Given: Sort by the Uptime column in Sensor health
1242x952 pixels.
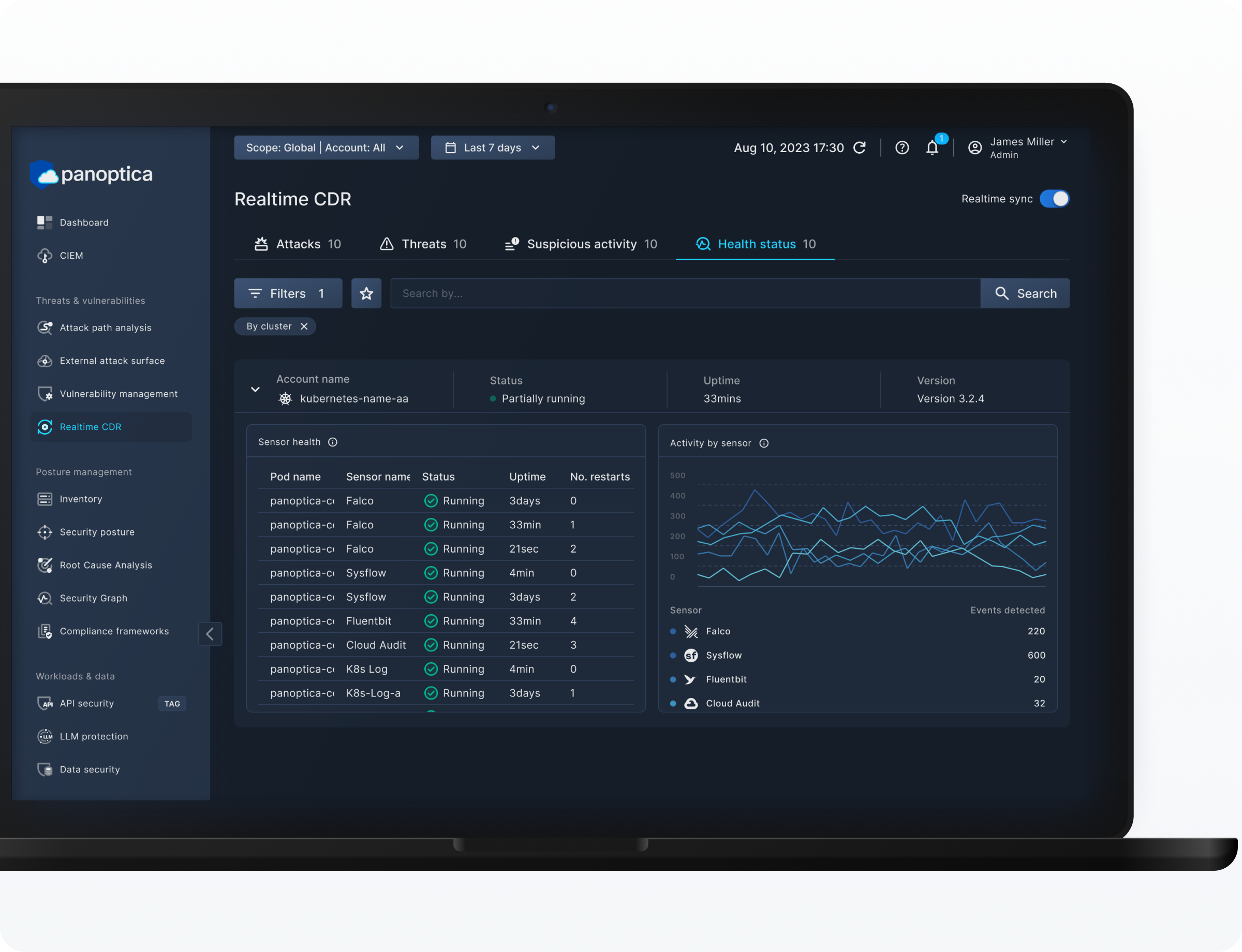Looking at the screenshot, I should pos(527,477).
